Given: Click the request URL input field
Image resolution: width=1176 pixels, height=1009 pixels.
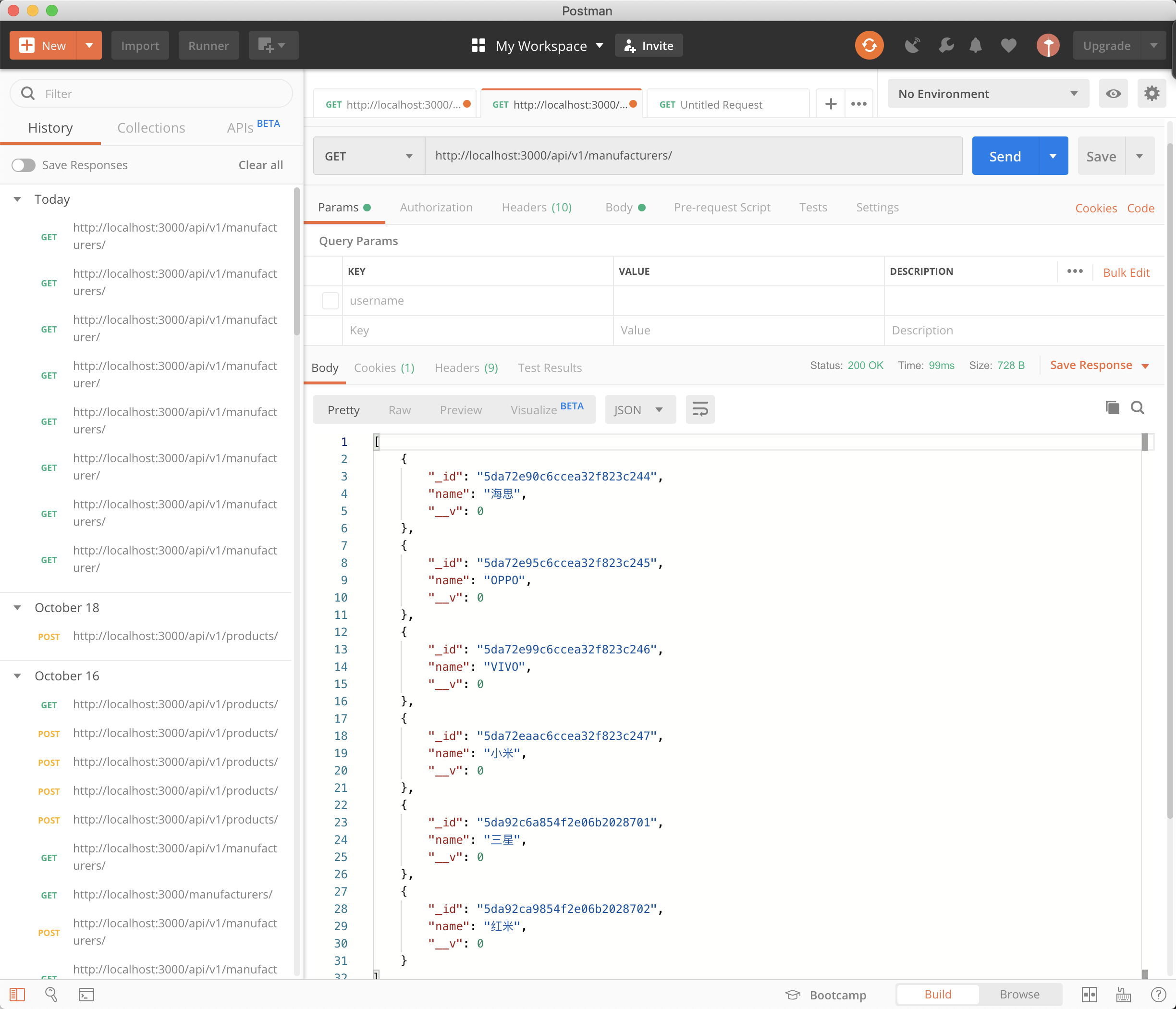Looking at the screenshot, I should point(692,156).
